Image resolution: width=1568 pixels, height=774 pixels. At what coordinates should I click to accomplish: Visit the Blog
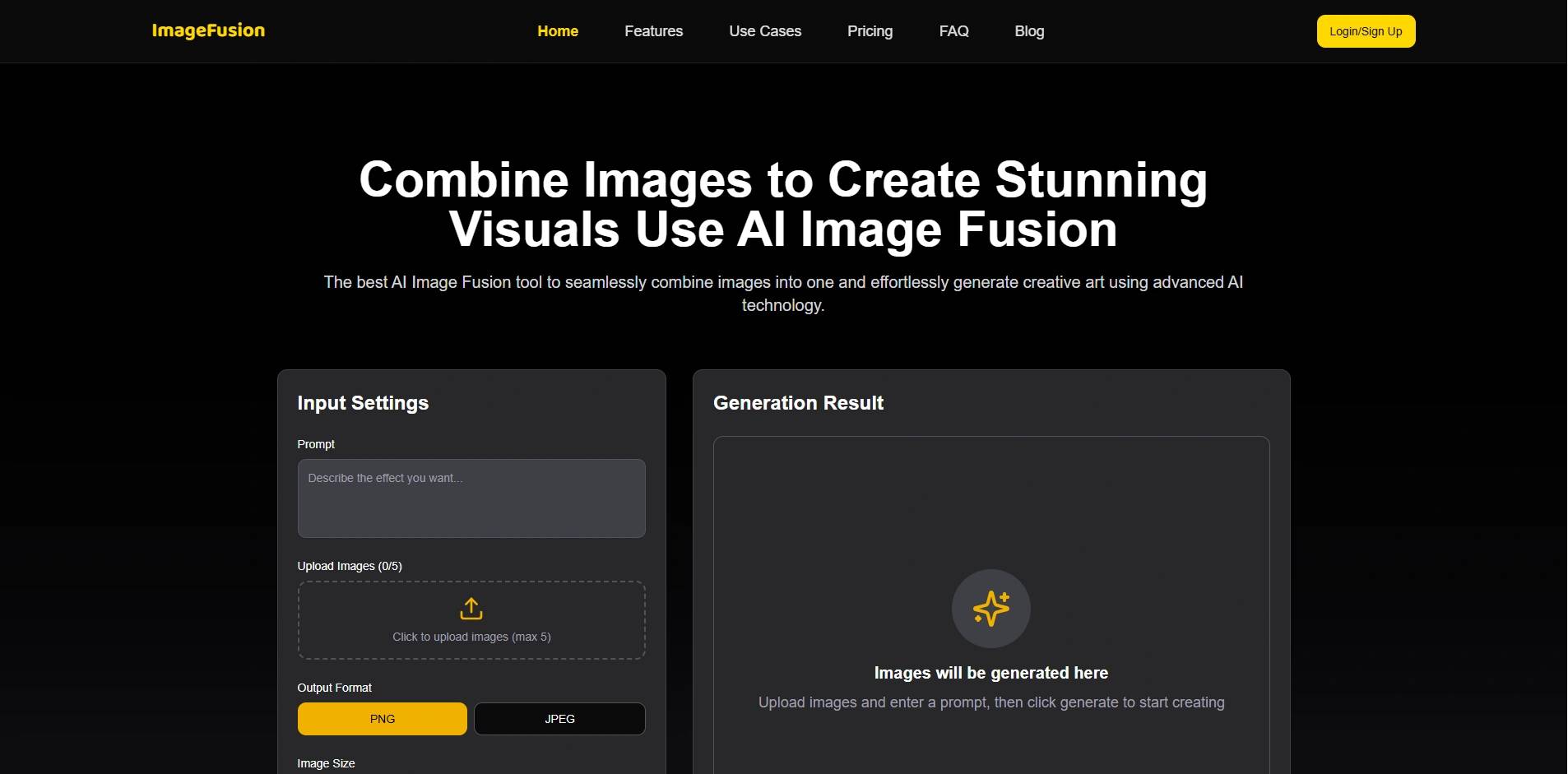[x=1028, y=30]
